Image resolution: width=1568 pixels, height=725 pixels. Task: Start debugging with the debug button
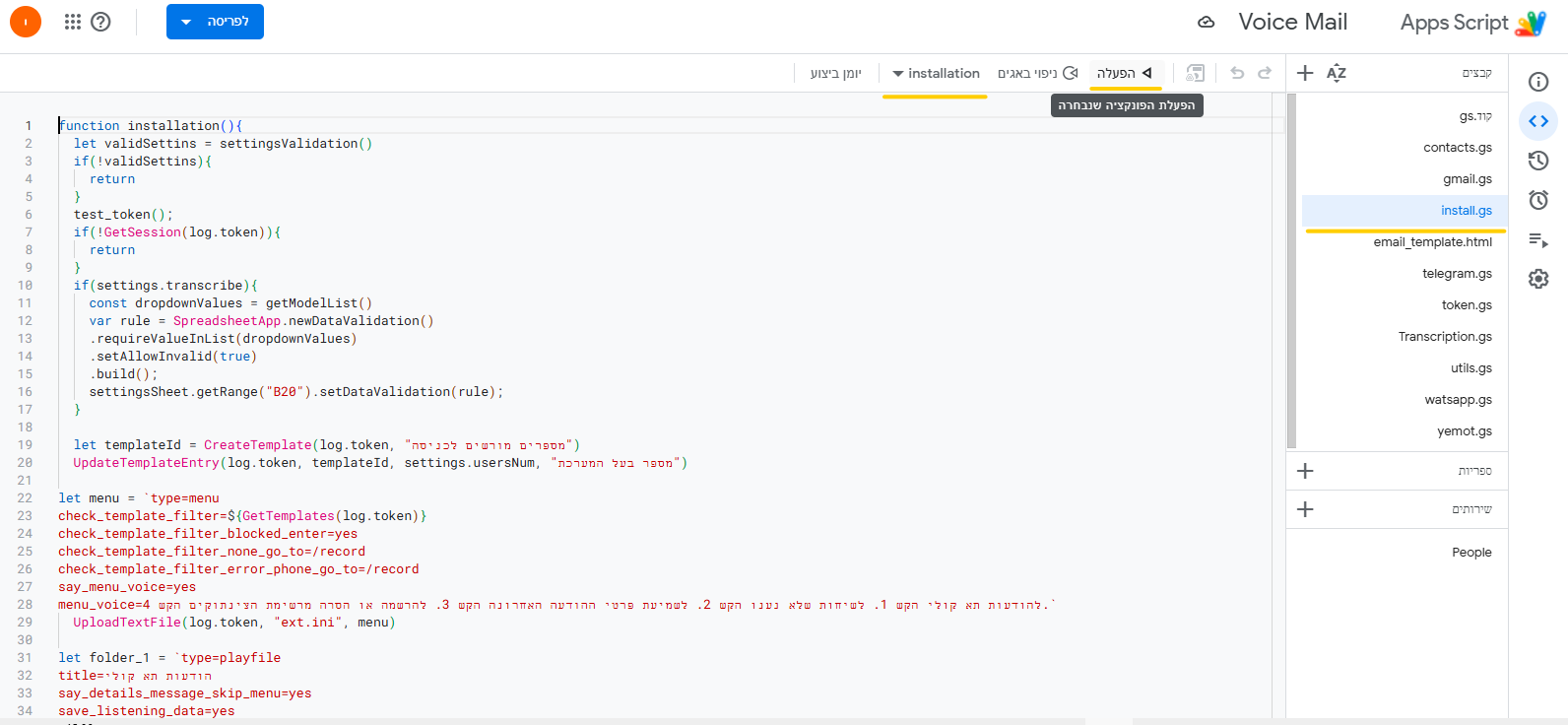pos(1038,73)
